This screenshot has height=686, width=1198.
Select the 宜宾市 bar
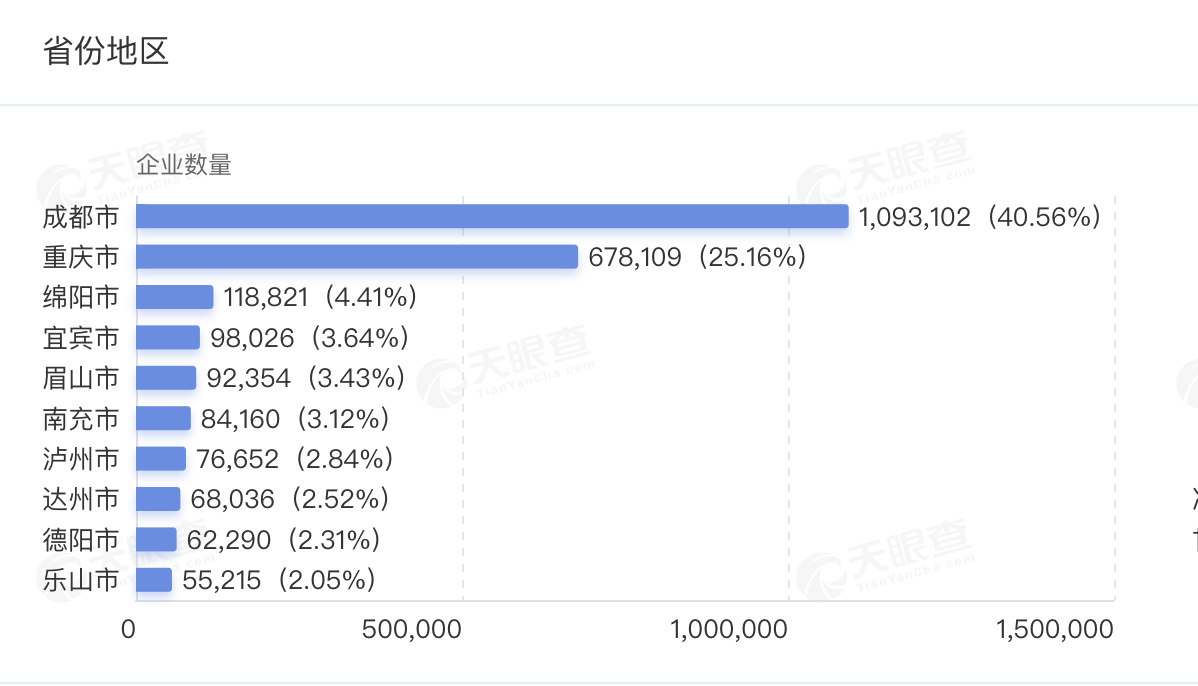coord(168,338)
